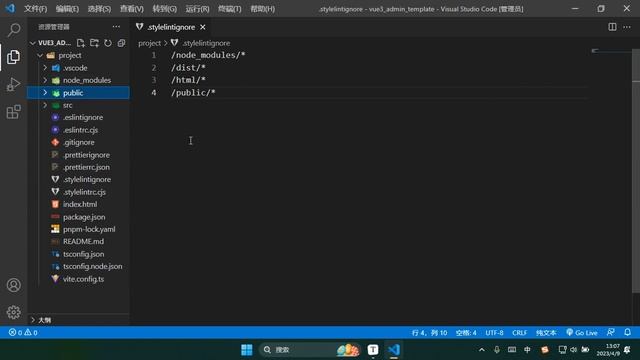This screenshot has width=640, height=360.
Task: Click project in the breadcrumb
Action: pyautogui.click(x=149, y=43)
